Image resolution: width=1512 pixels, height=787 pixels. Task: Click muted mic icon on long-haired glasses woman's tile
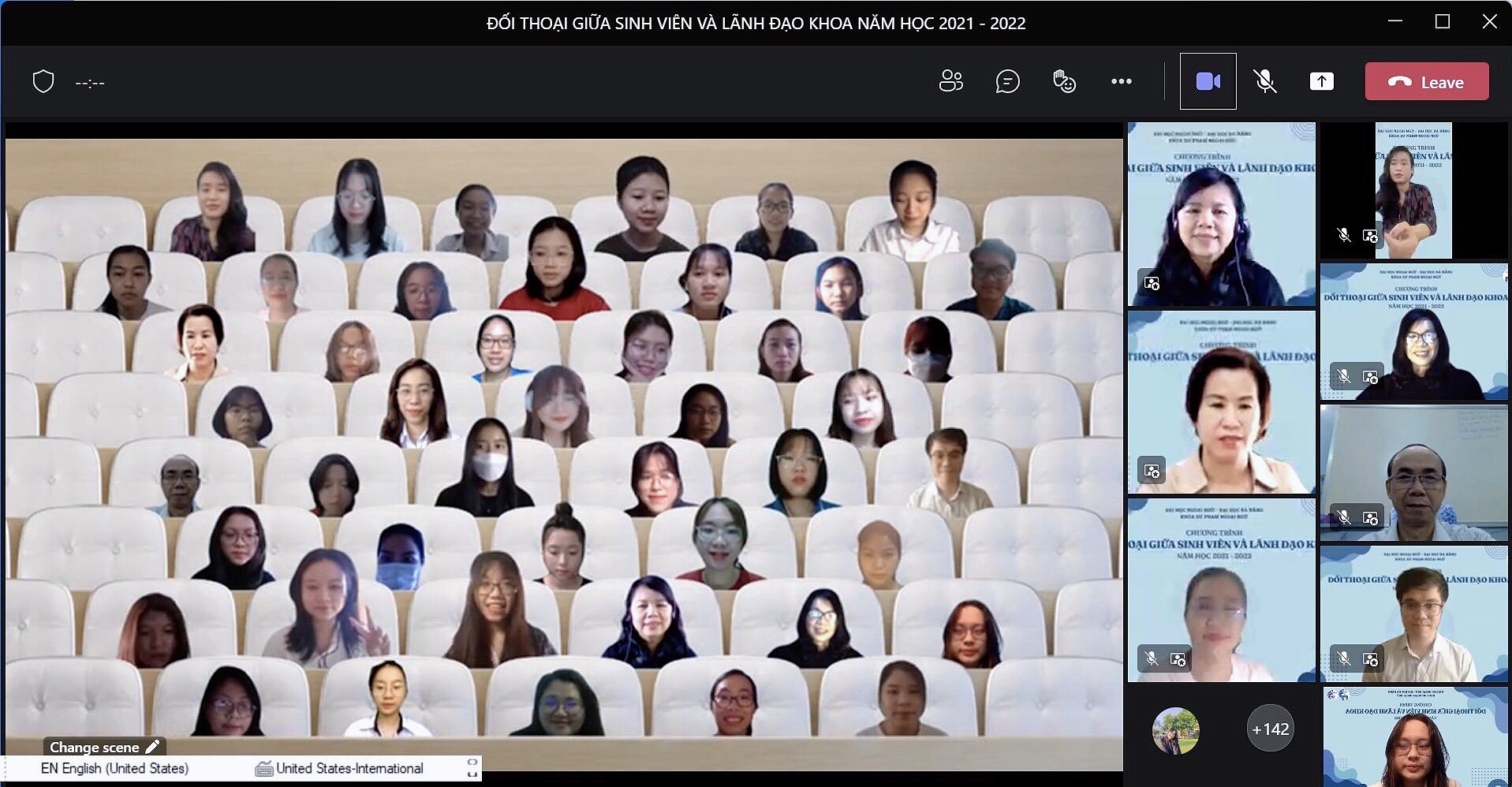click(1344, 376)
